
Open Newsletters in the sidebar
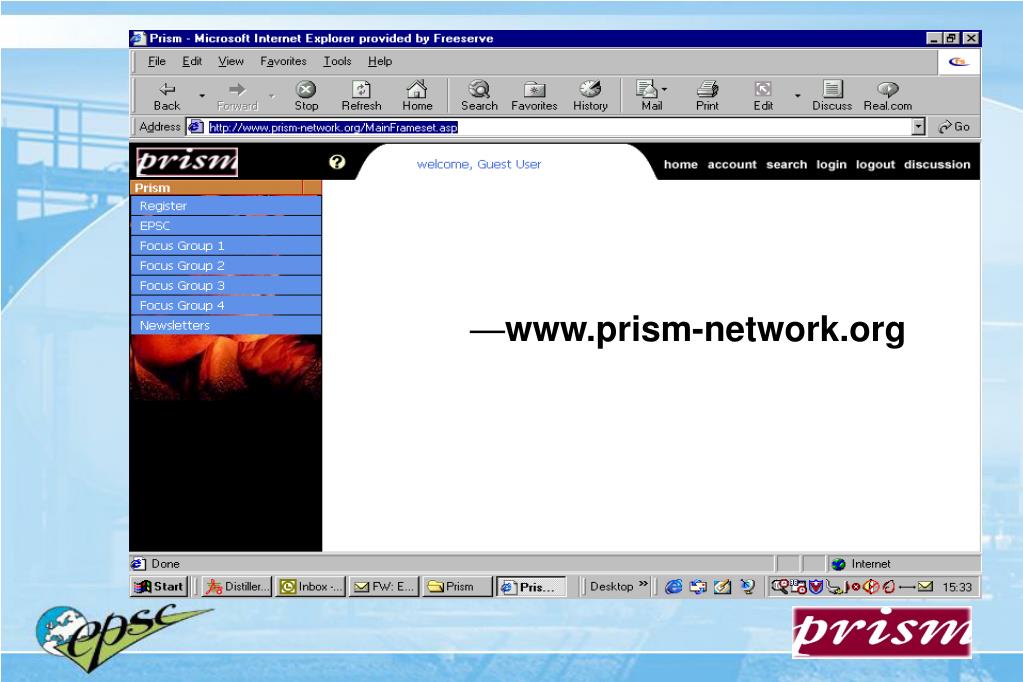click(x=226, y=325)
